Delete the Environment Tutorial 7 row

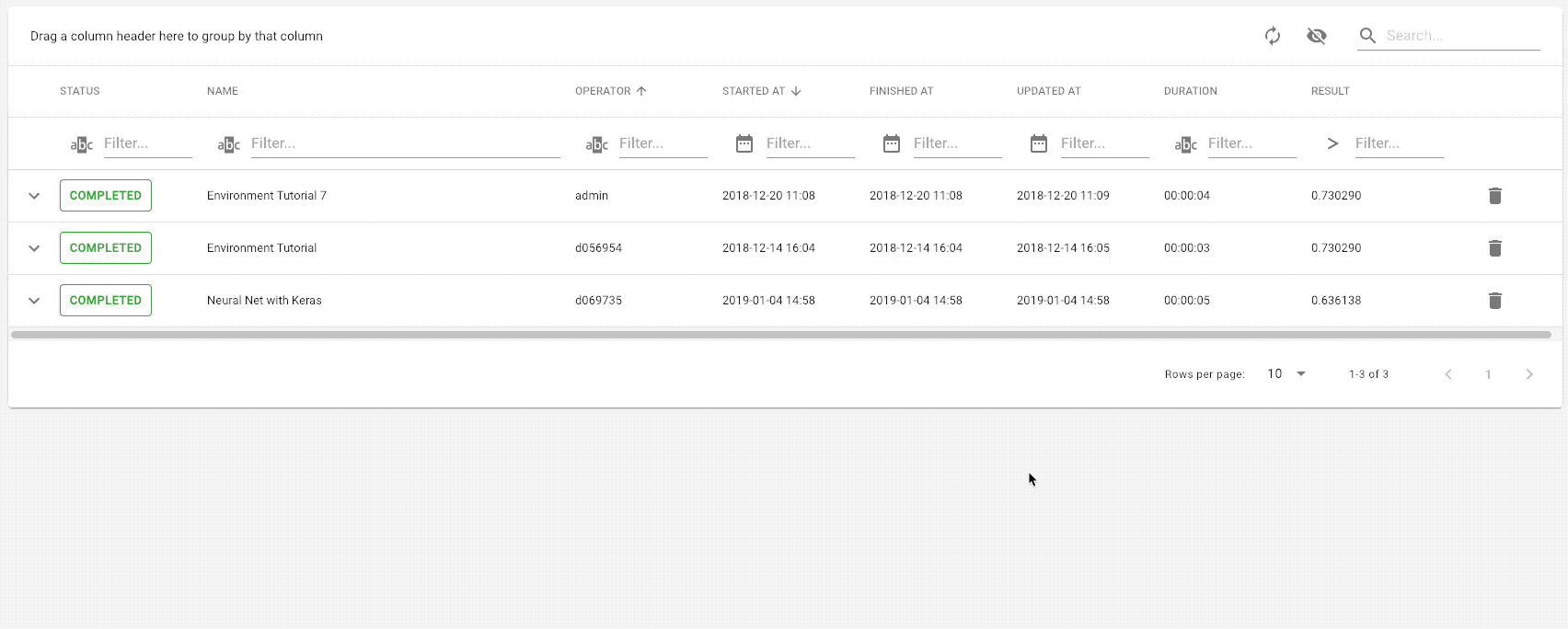click(1495, 196)
